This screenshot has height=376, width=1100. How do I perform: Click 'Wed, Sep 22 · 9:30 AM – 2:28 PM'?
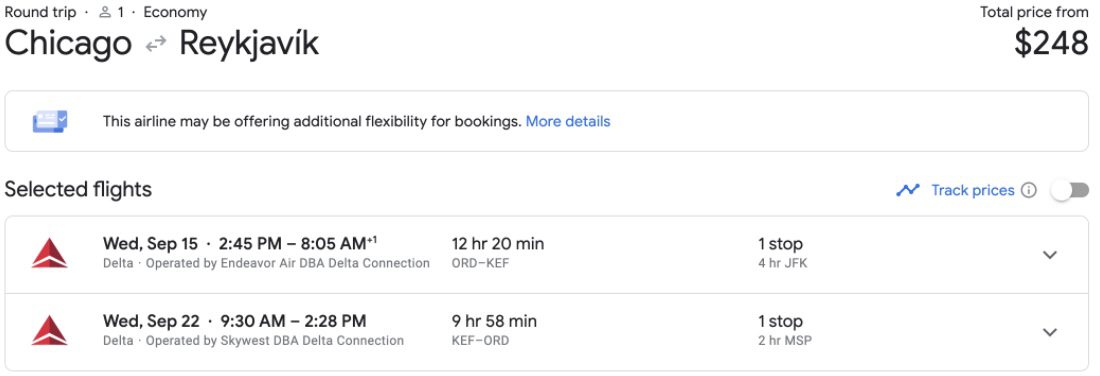point(234,321)
